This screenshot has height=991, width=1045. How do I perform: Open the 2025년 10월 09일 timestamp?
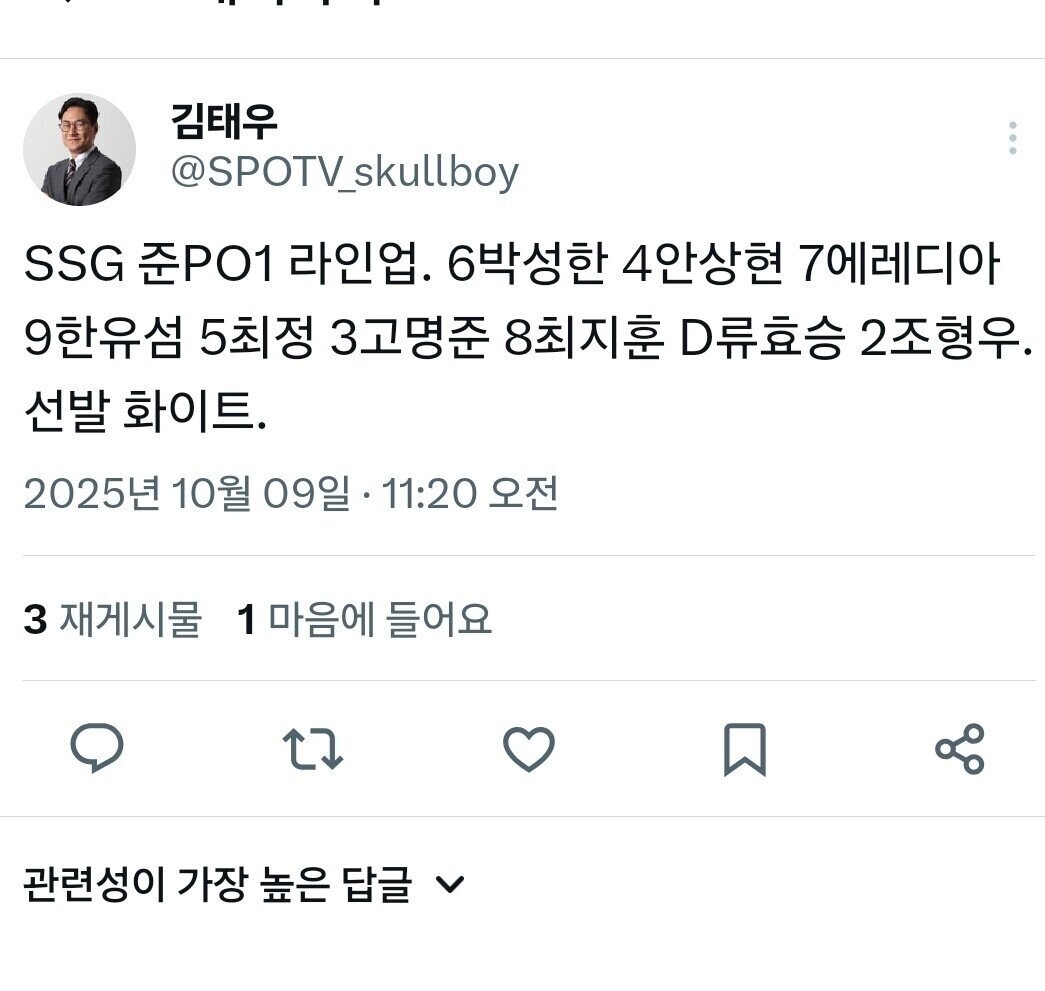[187, 494]
